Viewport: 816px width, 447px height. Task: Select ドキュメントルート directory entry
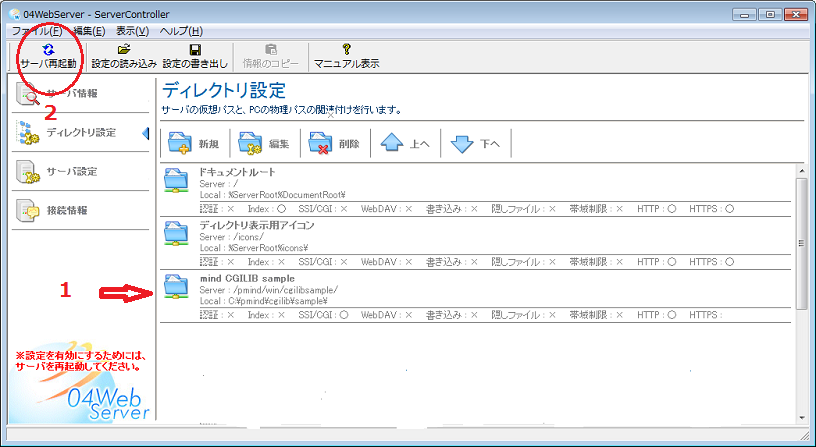click(x=236, y=173)
